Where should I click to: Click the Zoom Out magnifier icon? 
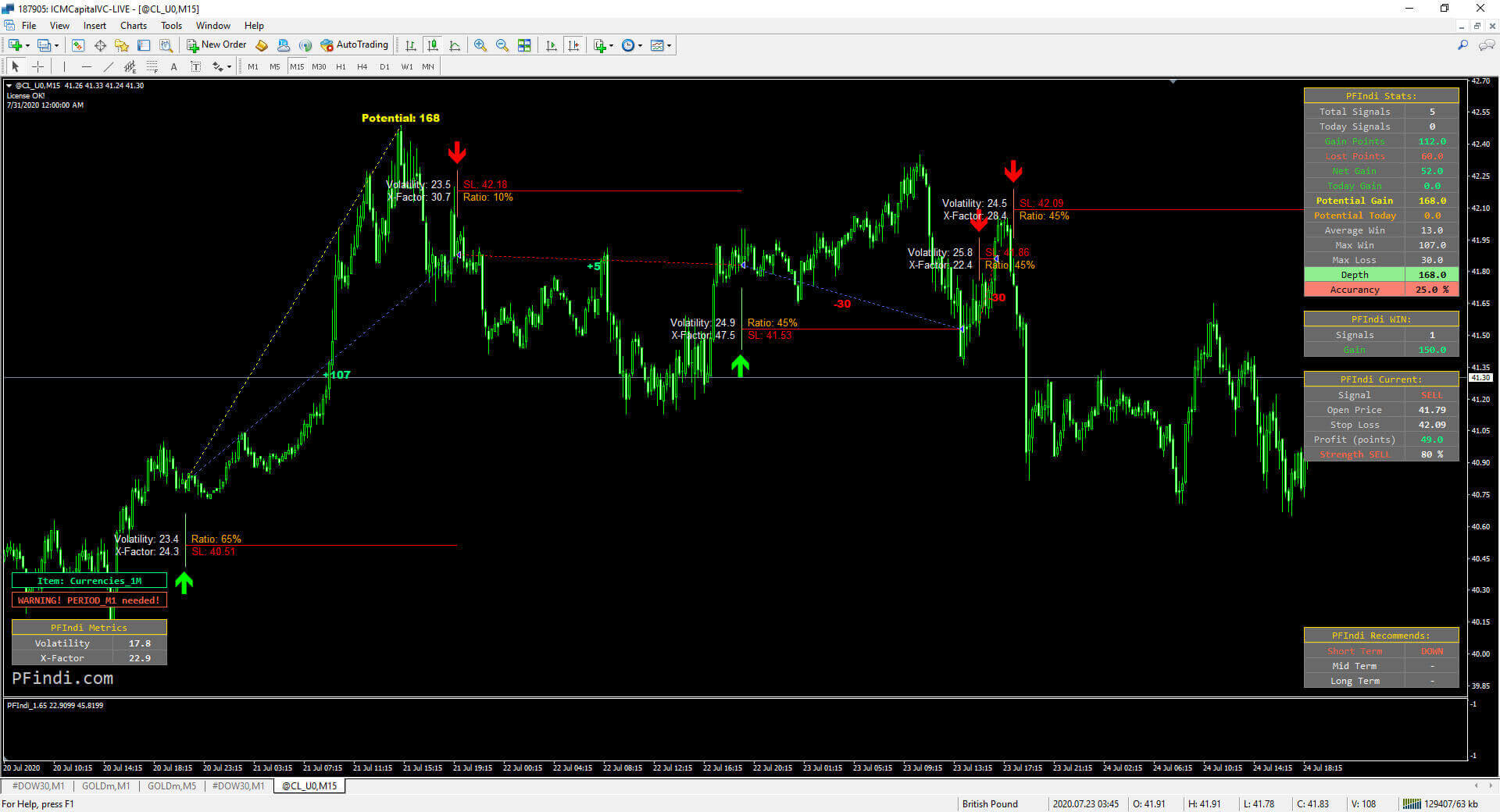click(502, 45)
